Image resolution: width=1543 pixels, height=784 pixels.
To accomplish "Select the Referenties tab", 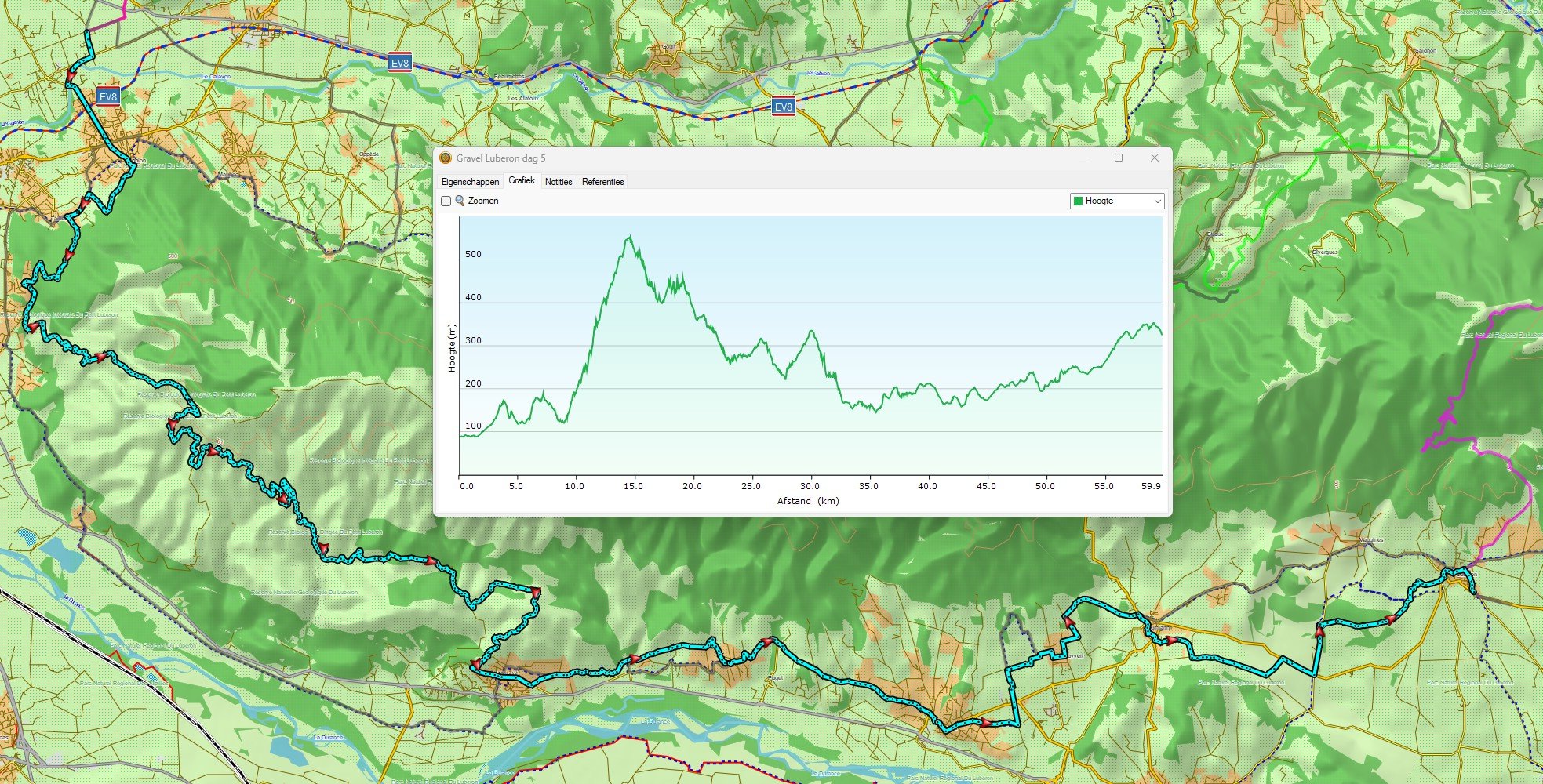I will tap(602, 182).
